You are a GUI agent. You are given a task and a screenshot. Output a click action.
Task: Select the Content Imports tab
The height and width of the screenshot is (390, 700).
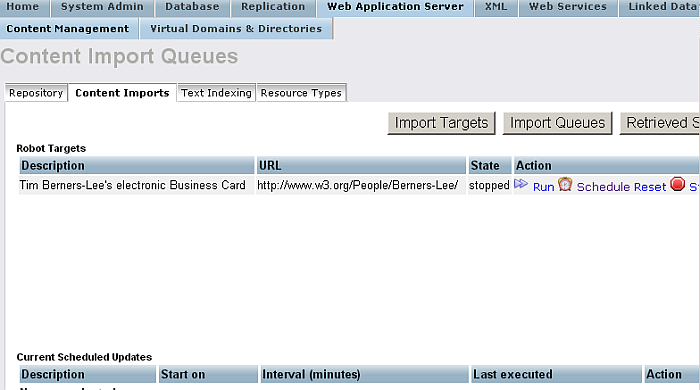pyautogui.click(x=122, y=93)
